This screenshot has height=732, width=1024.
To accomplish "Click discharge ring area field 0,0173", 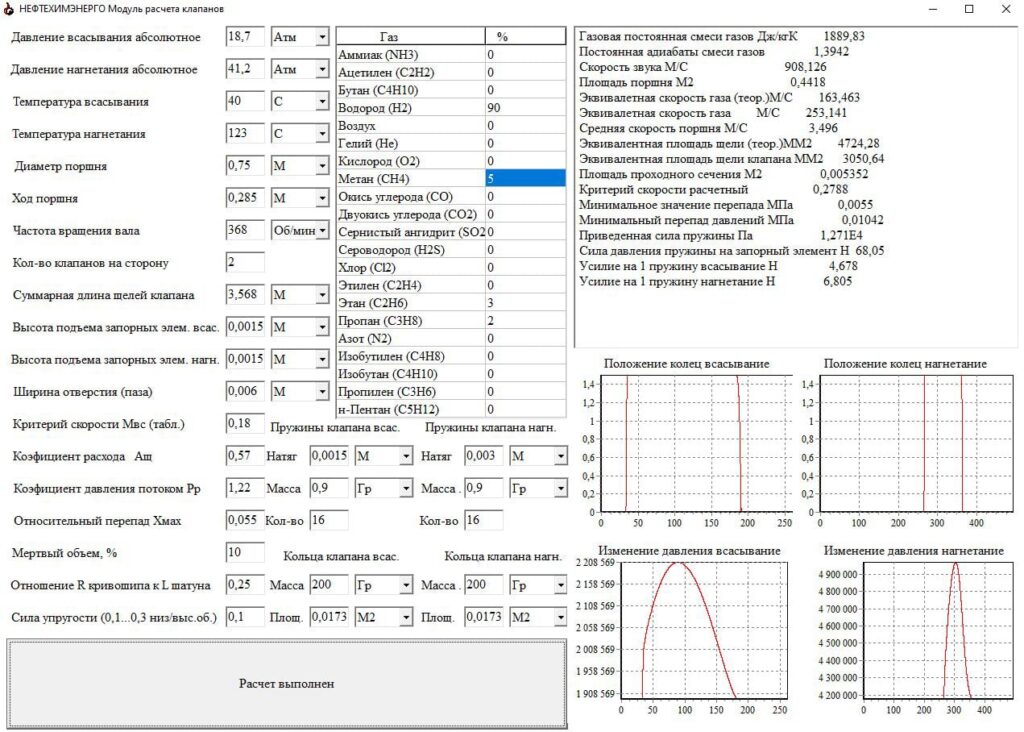I will point(484,616).
